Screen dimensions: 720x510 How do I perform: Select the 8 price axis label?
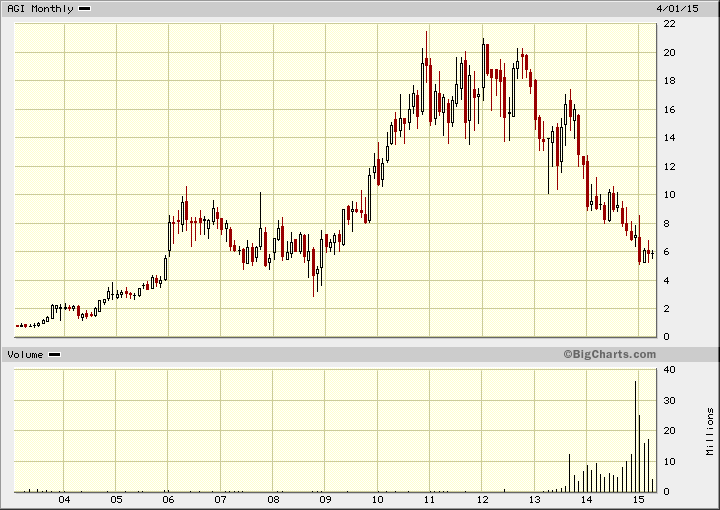tap(667, 224)
